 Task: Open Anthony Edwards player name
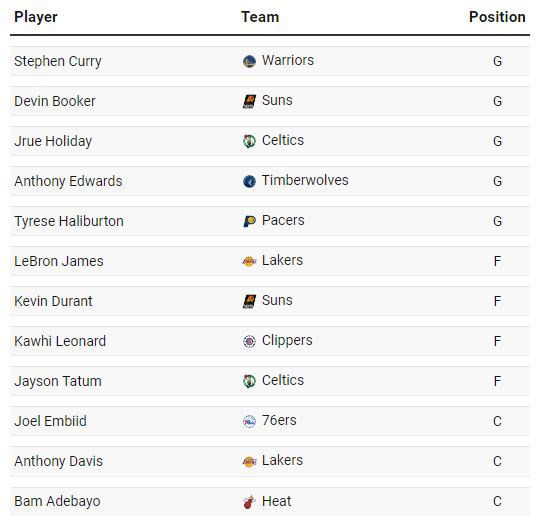[x=68, y=181]
